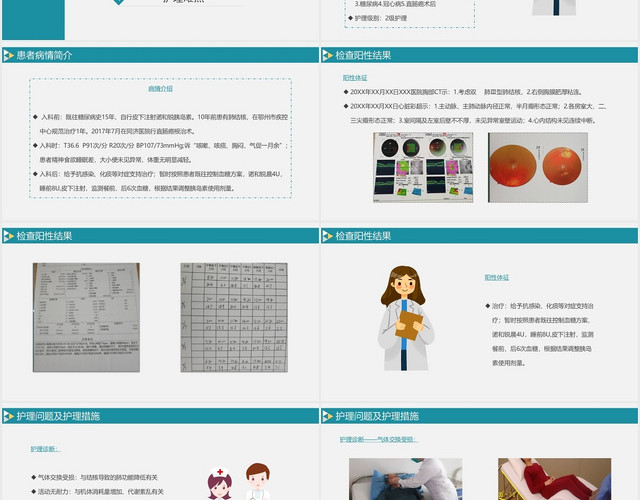Open the 护理诊断: underlined link
This screenshot has width=640, height=500.
tap(46, 449)
